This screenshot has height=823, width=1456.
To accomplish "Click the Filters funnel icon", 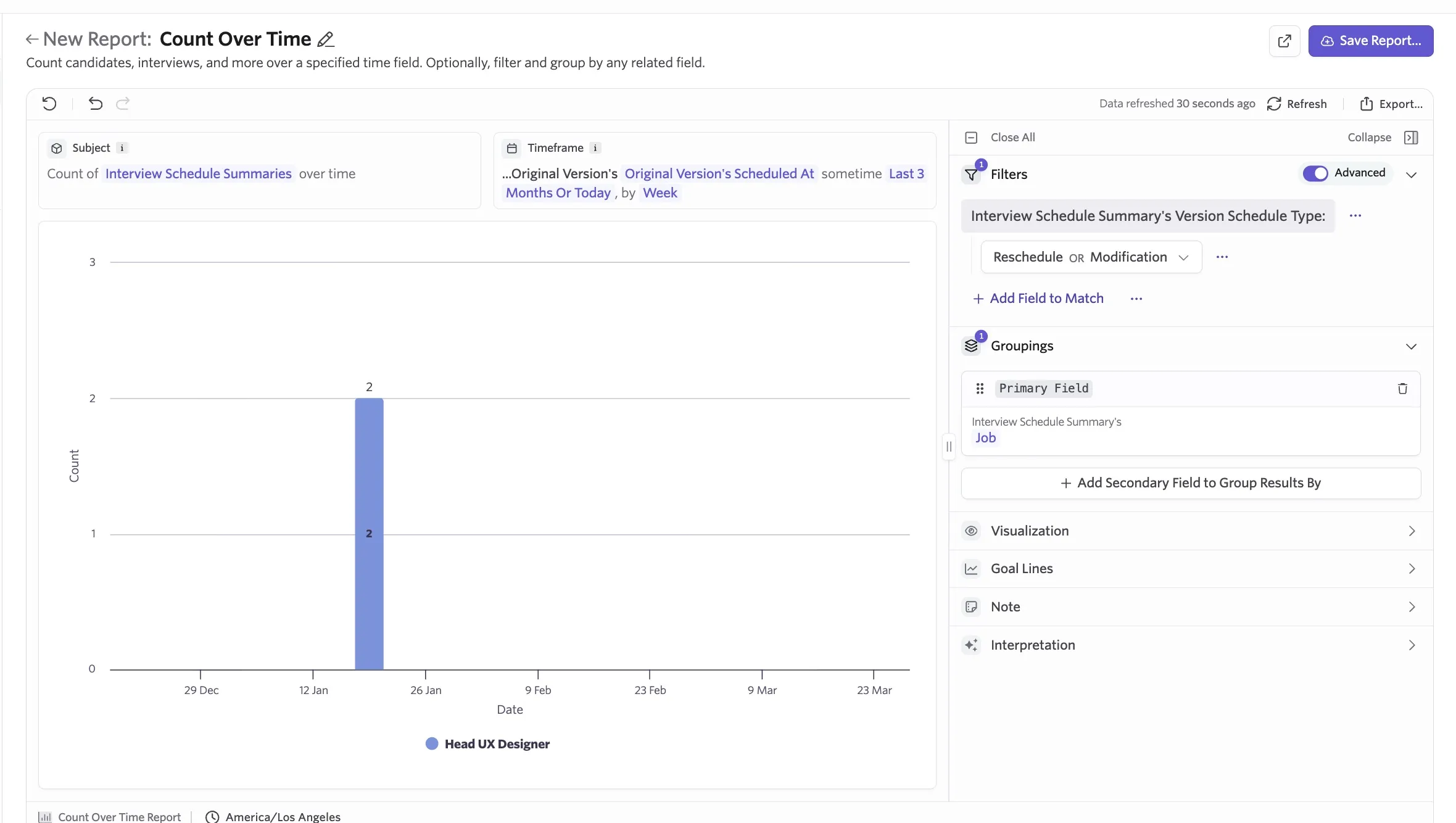I will (972, 175).
